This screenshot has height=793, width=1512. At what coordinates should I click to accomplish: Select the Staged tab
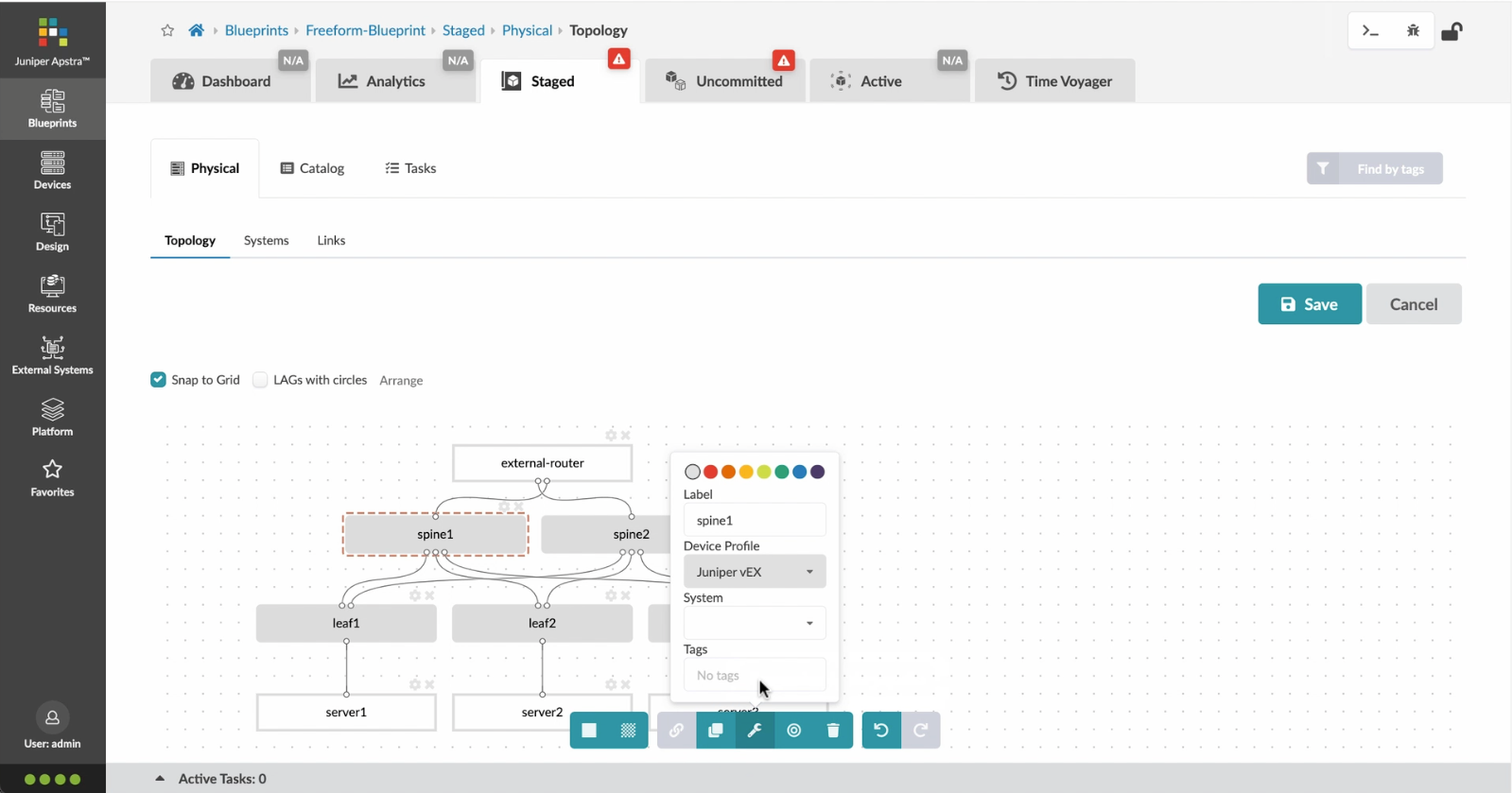(560, 81)
